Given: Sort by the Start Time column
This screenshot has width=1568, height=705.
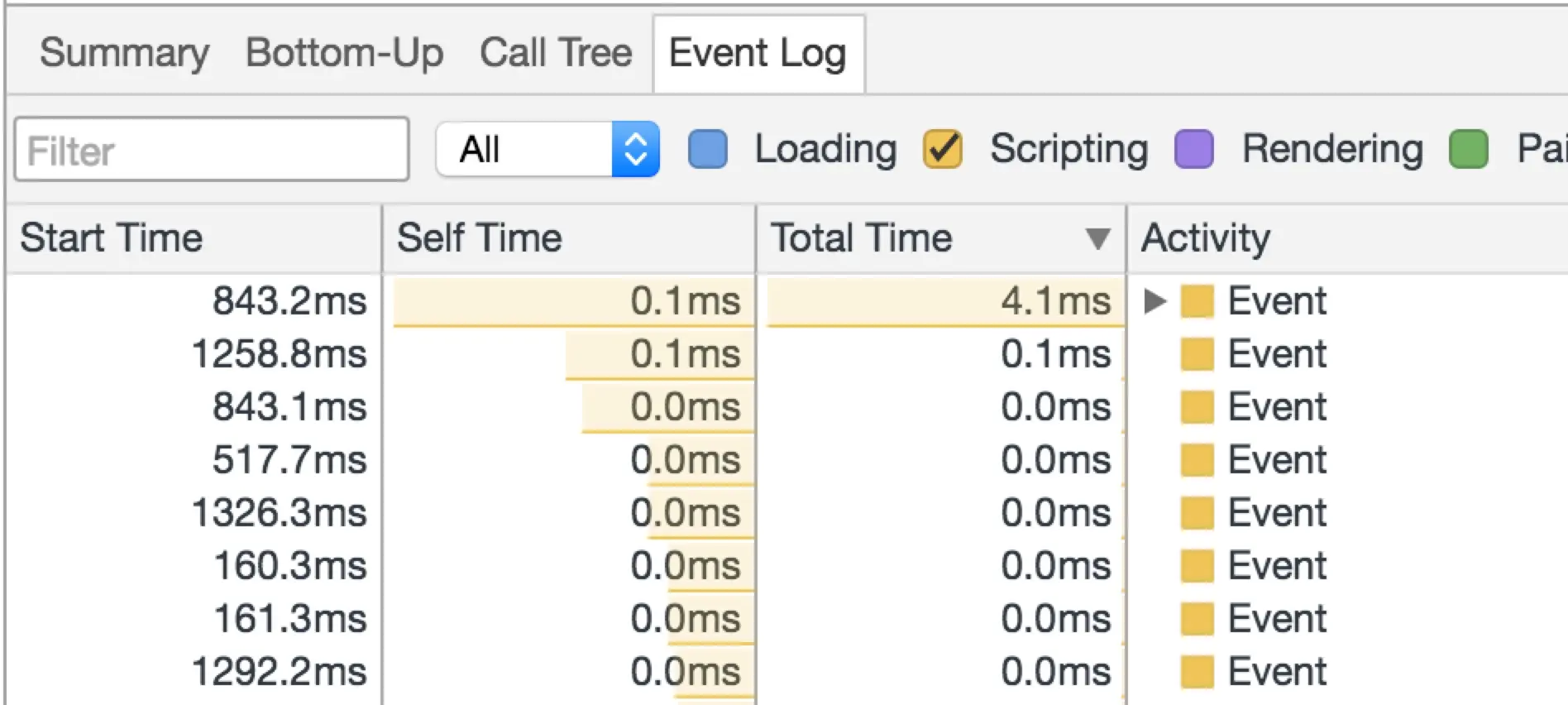Looking at the screenshot, I should coord(112,238).
